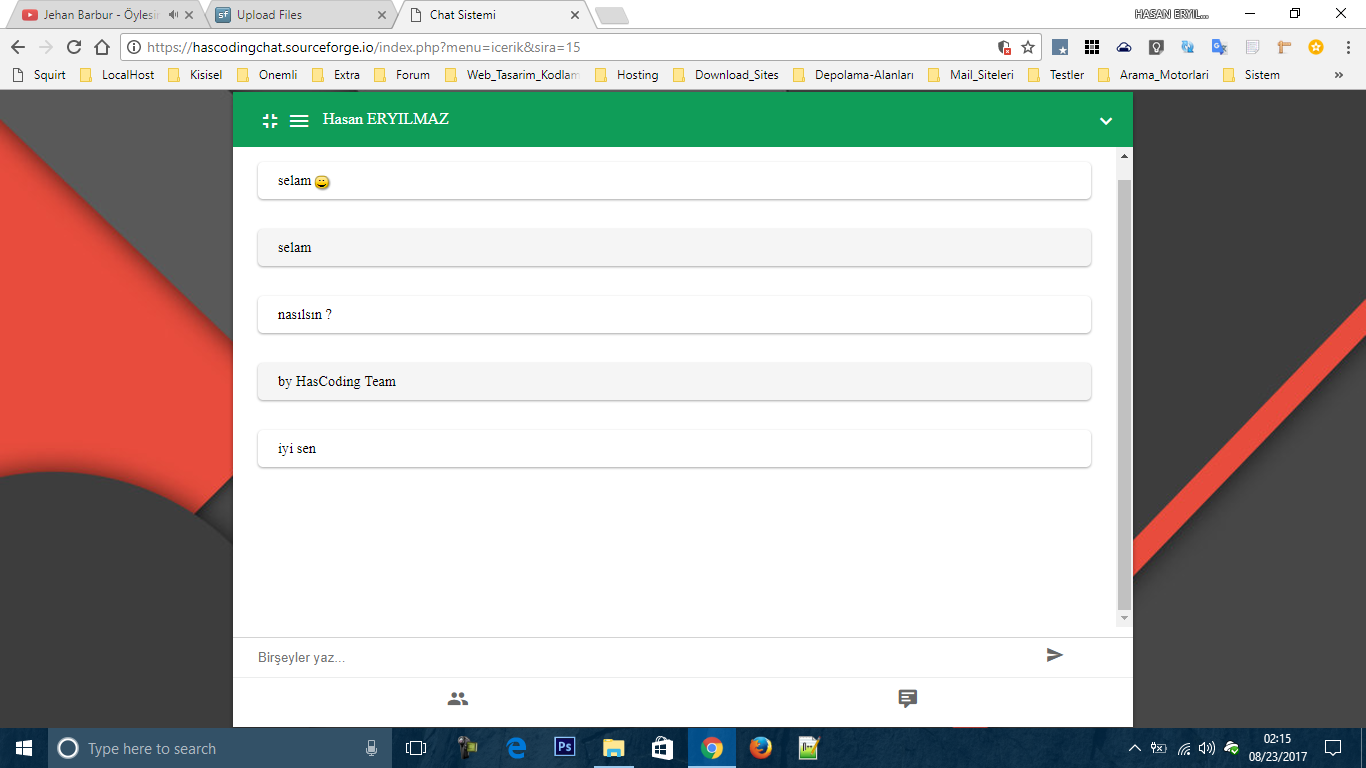Viewport: 1366px width, 768px height.
Task: Click the send message arrow icon
Action: 1056,655
